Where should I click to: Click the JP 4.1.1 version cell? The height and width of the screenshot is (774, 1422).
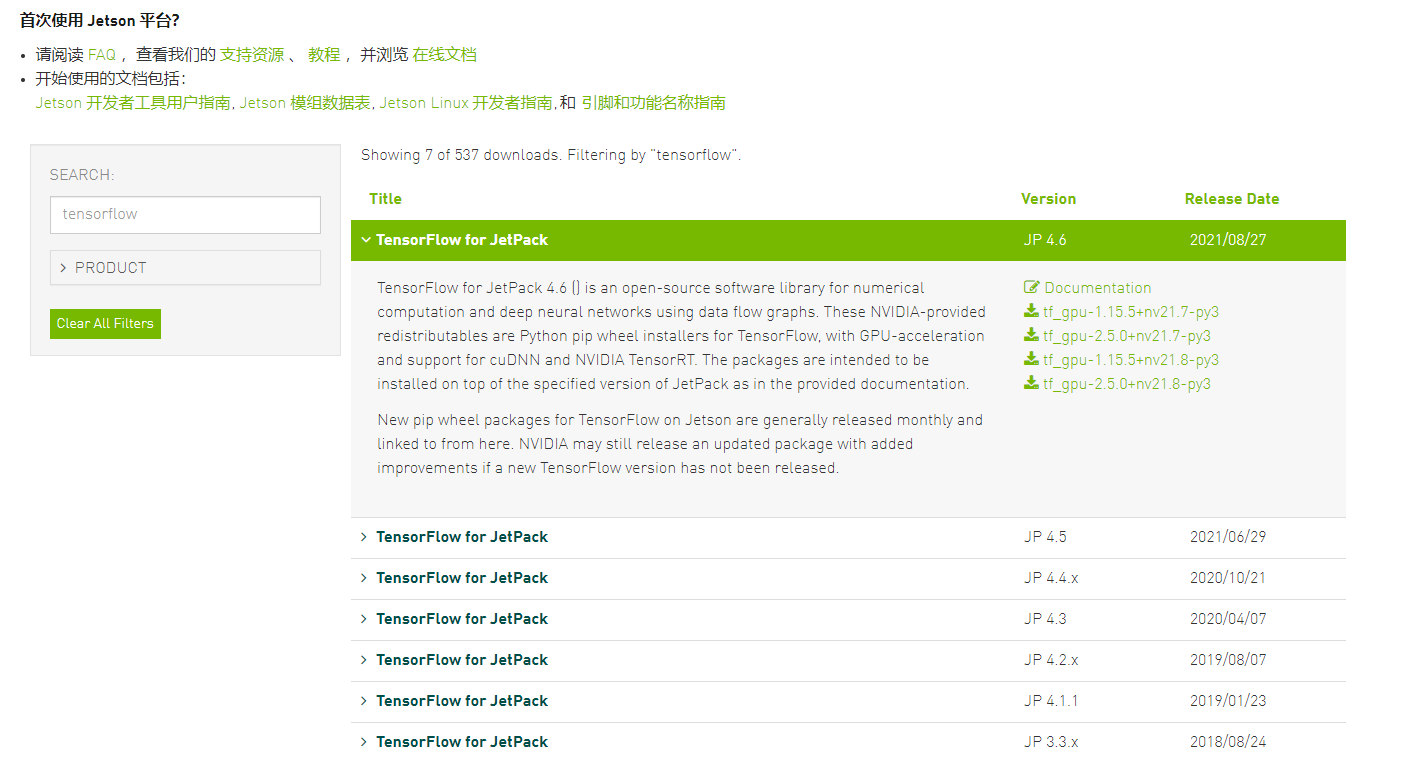pos(1051,701)
